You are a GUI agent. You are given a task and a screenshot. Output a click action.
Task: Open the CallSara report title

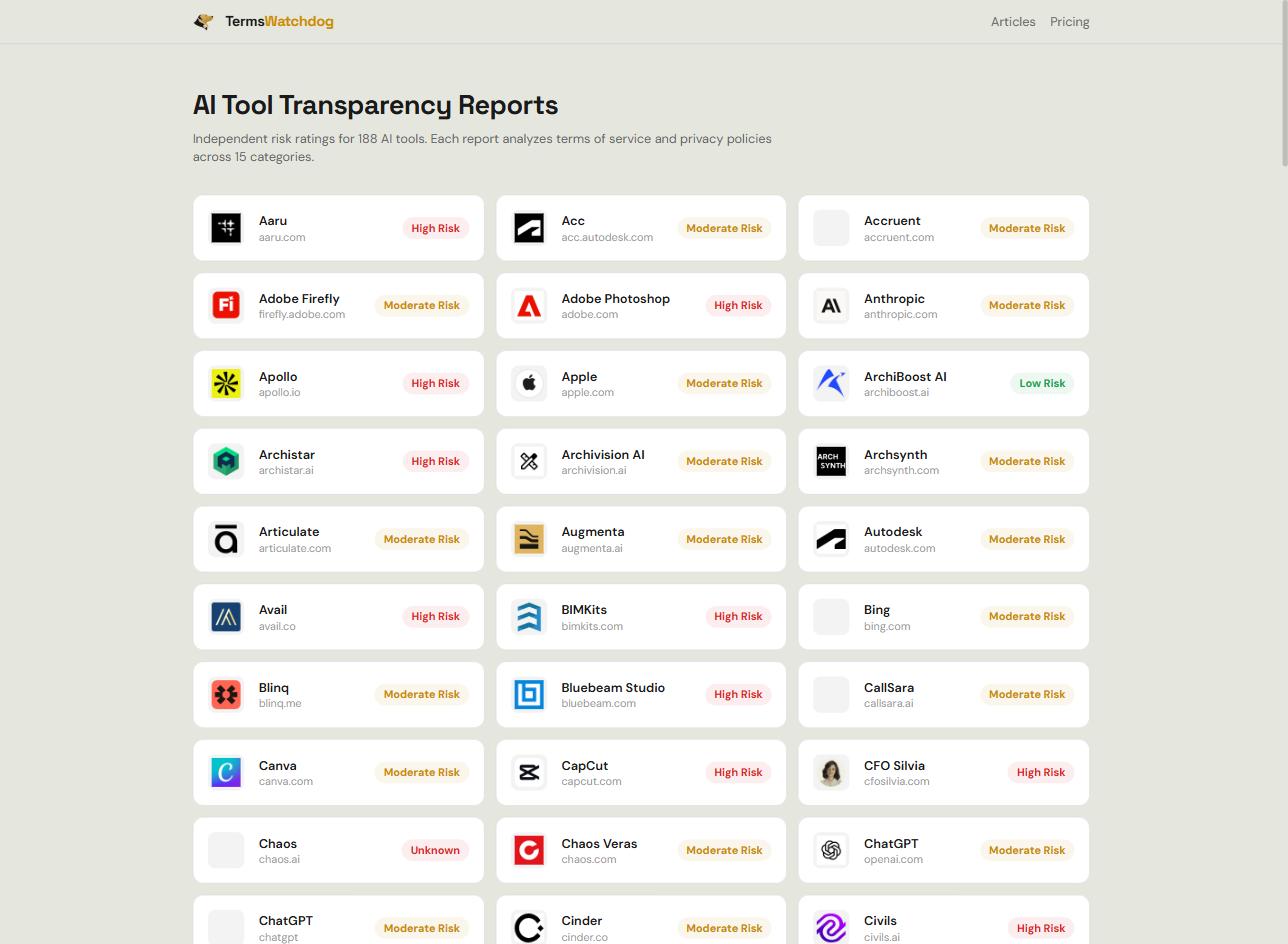click(889, 688)
